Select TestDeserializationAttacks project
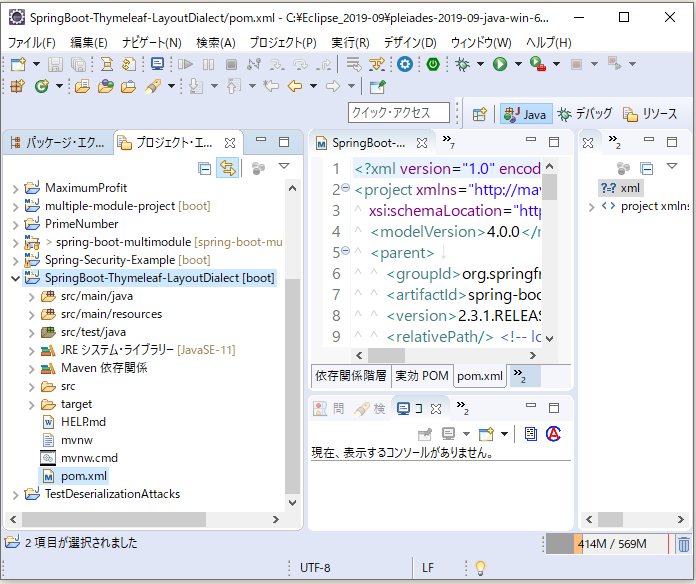This screenshot has height=584, width=696. pyautogui.click(x=112, y=494)
